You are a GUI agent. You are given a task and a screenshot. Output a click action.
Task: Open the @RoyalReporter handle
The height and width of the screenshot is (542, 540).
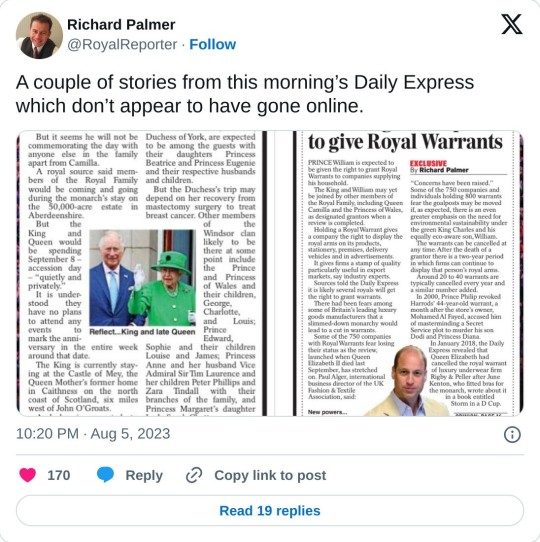coord(122,44)
